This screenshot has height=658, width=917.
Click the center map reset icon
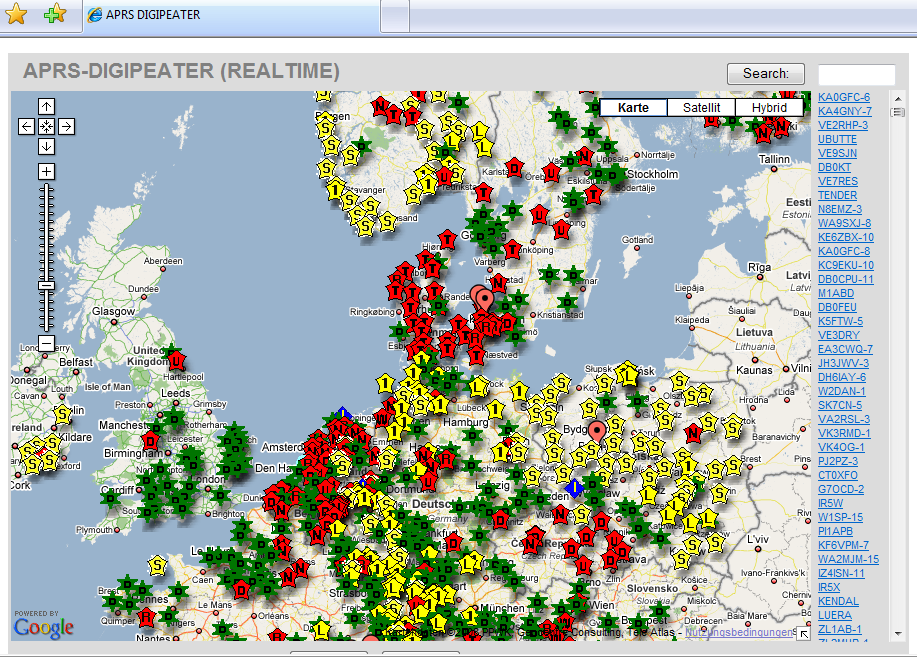tap(47, 126)
